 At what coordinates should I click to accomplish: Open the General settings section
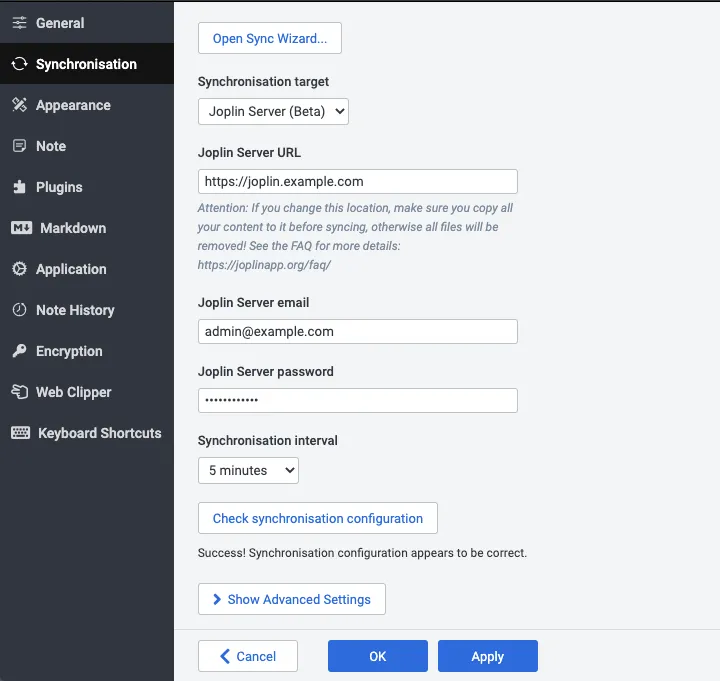coord(87,23)
